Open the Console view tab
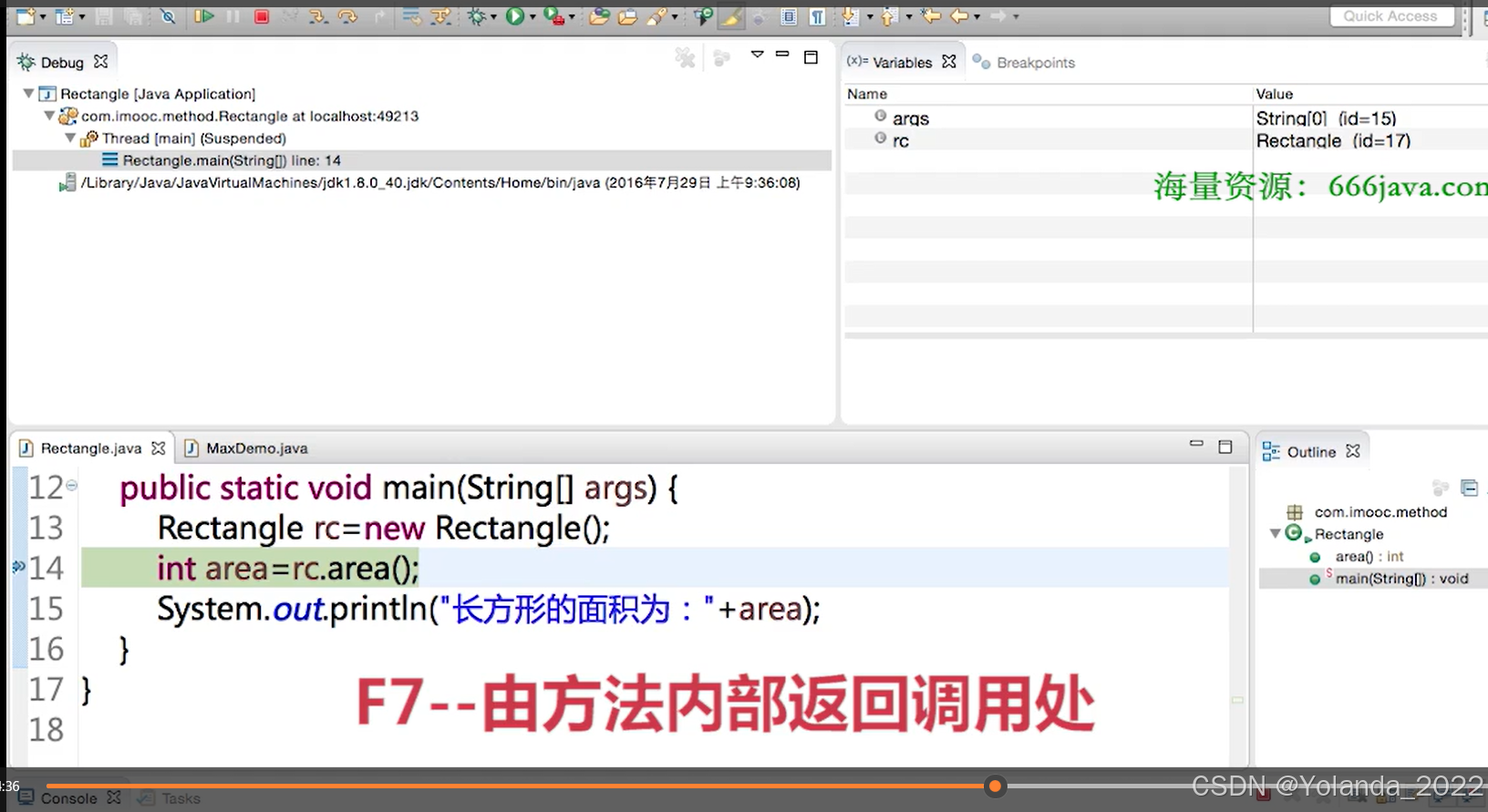1488x812 pixels. [69, 798]
